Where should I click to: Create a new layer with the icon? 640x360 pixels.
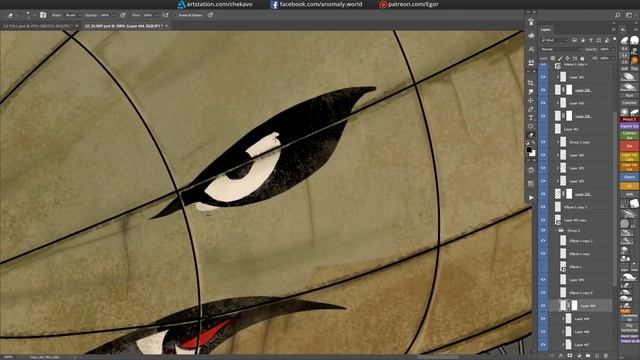point(597,356)
